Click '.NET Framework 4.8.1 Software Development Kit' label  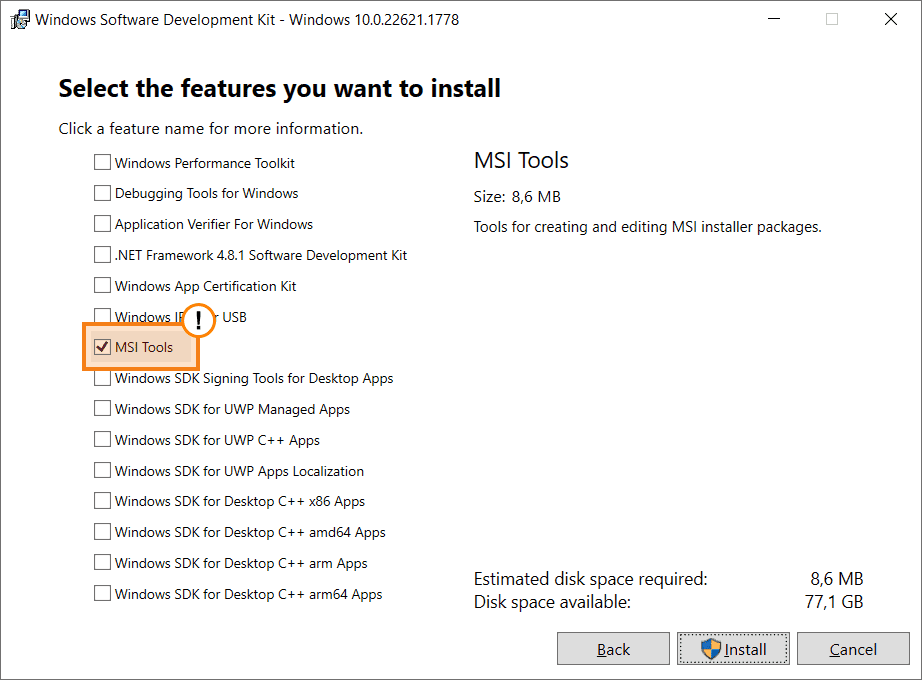pos(261,255)
